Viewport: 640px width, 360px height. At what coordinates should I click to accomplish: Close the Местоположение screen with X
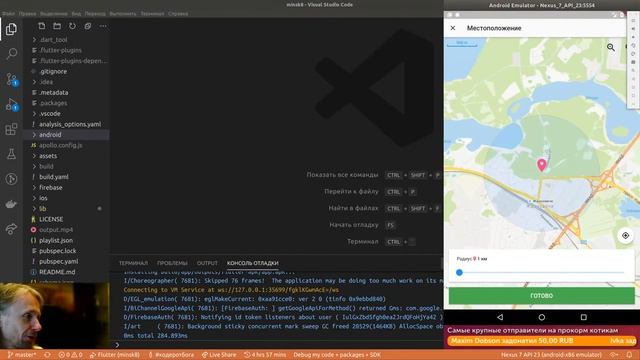453,28
